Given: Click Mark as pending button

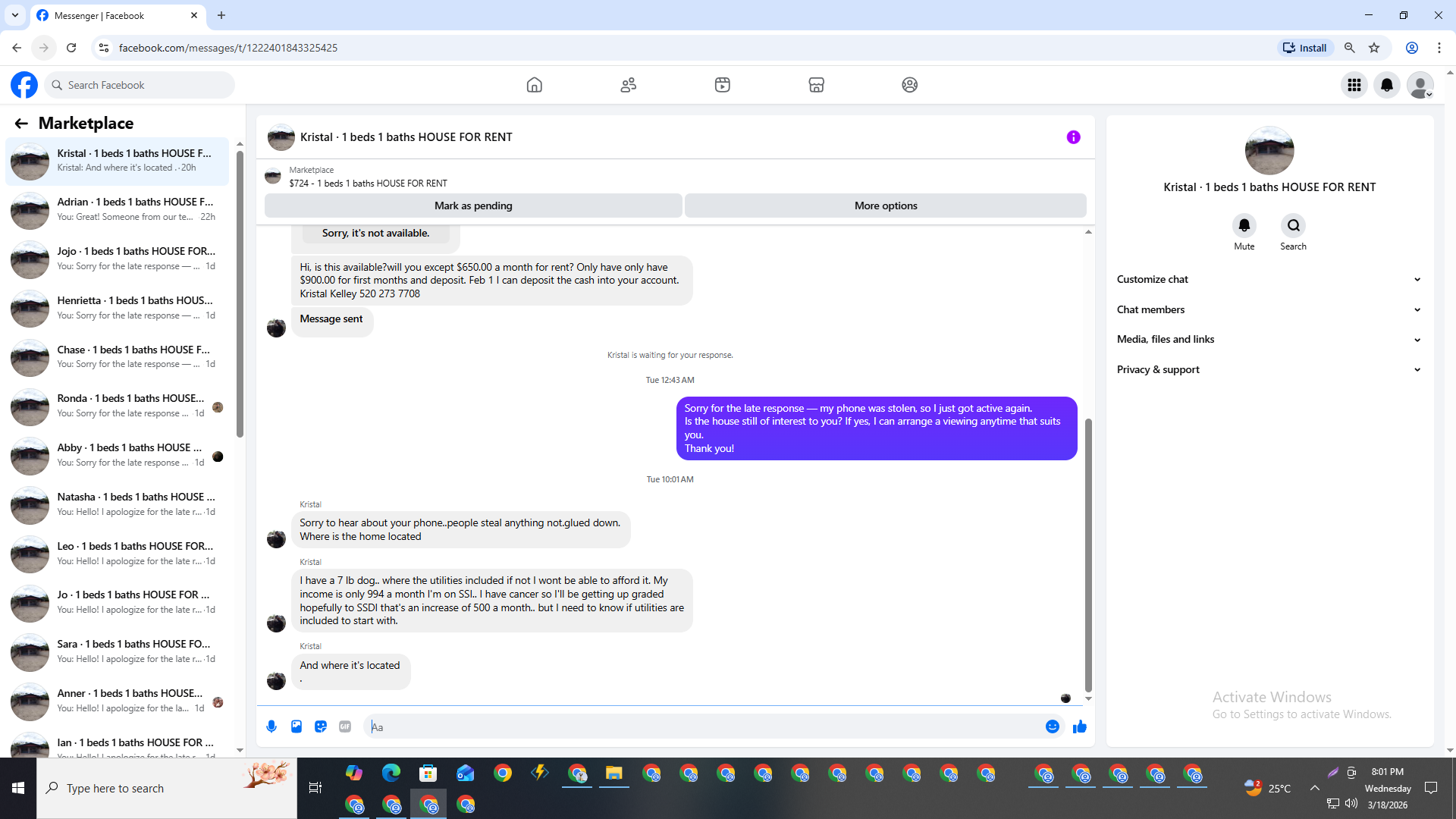Looking at the screenshot, I should tap(473, 206).
